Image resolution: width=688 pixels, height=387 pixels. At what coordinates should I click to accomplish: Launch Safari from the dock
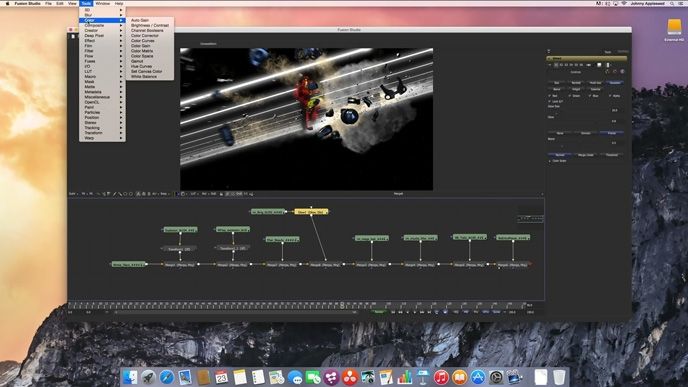click(x=167, y=377)
